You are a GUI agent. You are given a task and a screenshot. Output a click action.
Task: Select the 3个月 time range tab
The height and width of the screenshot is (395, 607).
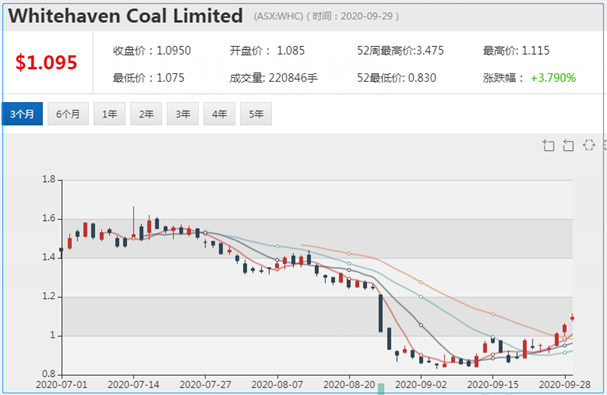[x=22, y=114]
